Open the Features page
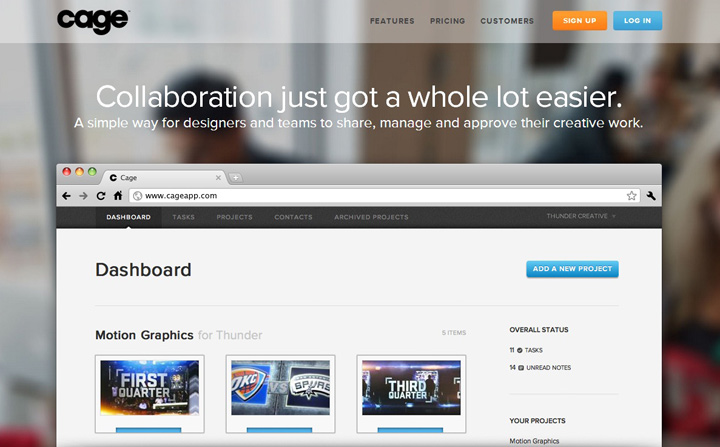Viewport: 720px width, 447px height. [x=392, y=21]
